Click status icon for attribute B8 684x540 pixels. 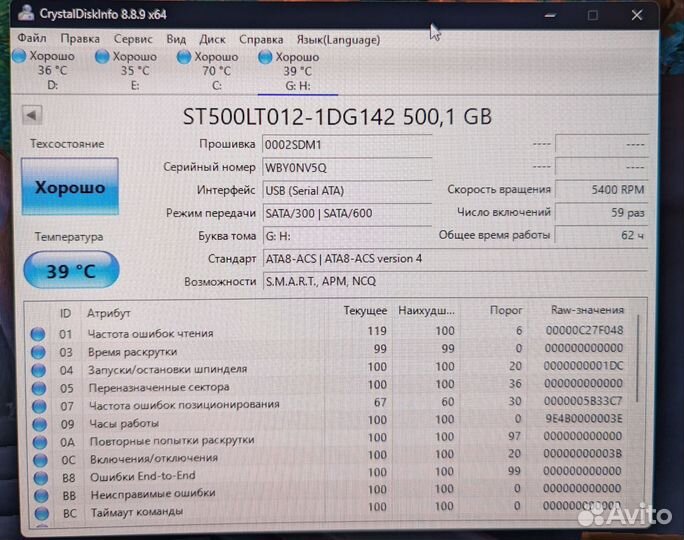tap(41, 478)
